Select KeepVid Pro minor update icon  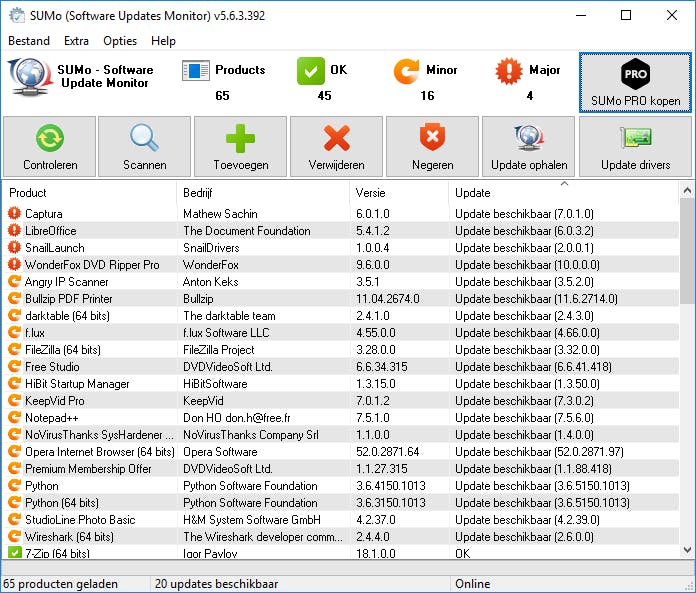14,400
